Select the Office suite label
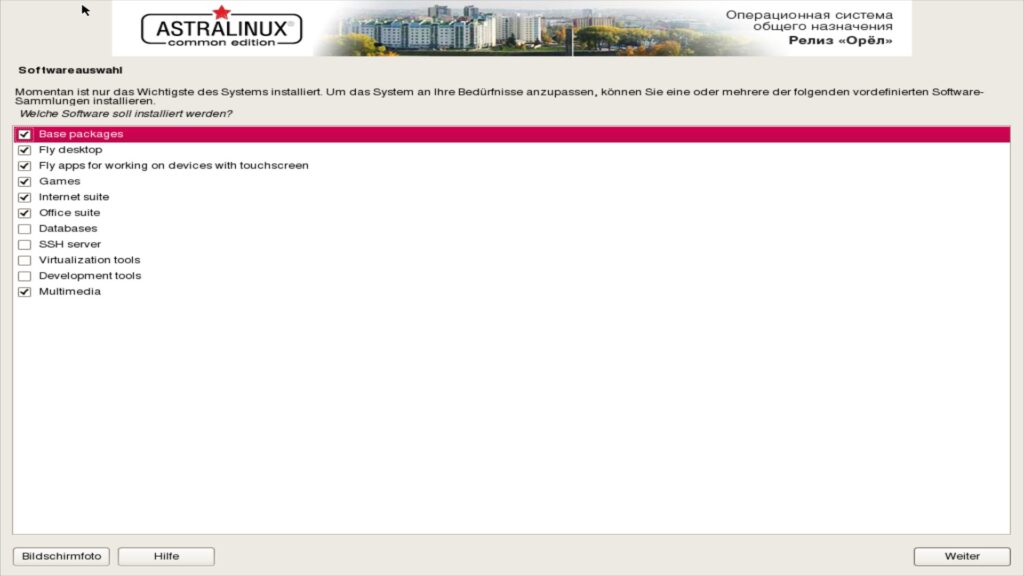Viewport: 1024px width, 576px height. tap(69, 212)
